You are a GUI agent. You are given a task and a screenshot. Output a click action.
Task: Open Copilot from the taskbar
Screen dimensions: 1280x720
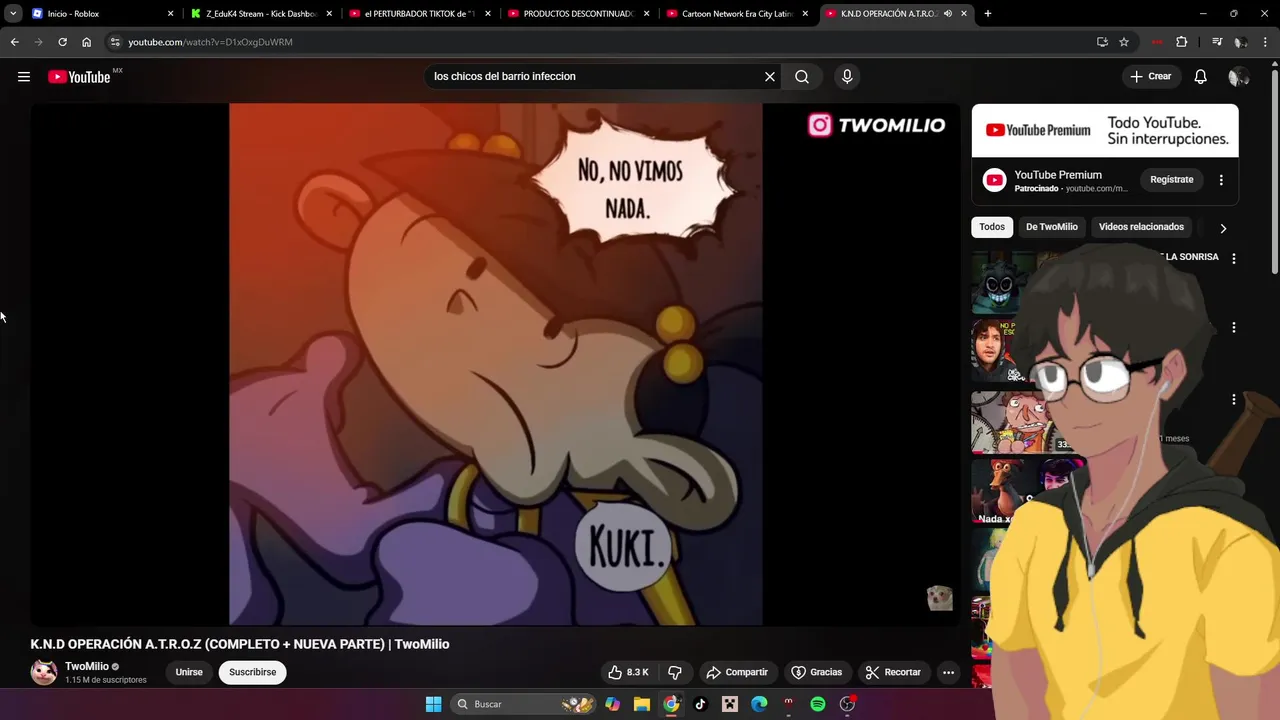tap(612, 704)
